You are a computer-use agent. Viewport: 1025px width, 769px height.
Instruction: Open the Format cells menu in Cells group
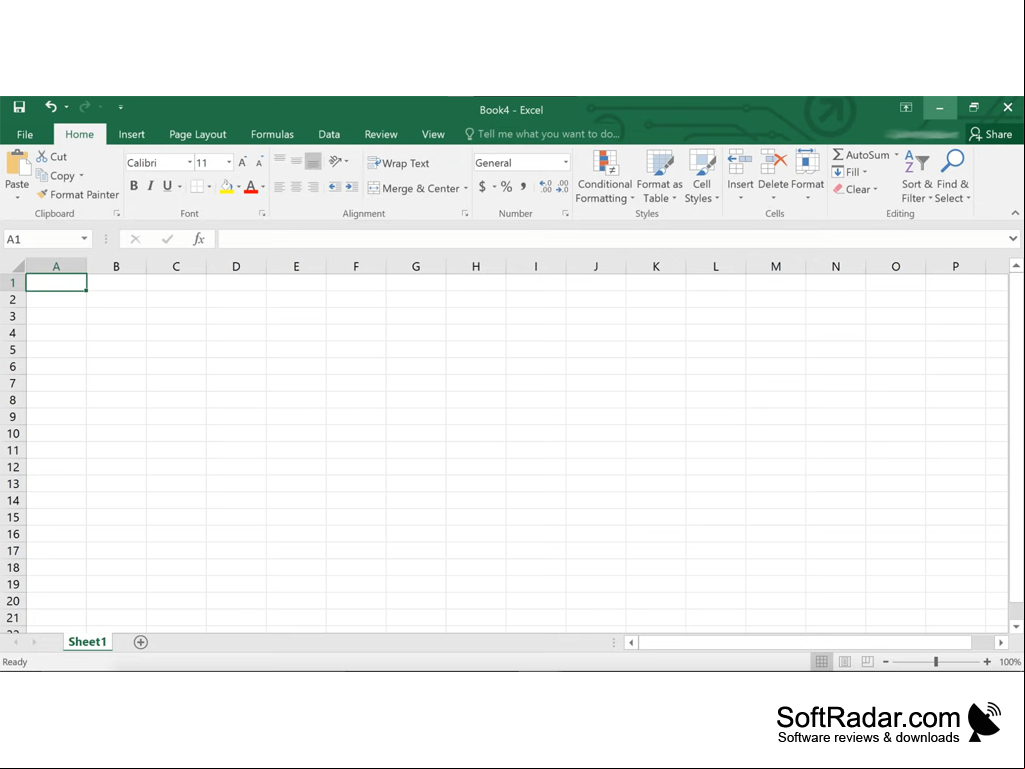[807, 175]
